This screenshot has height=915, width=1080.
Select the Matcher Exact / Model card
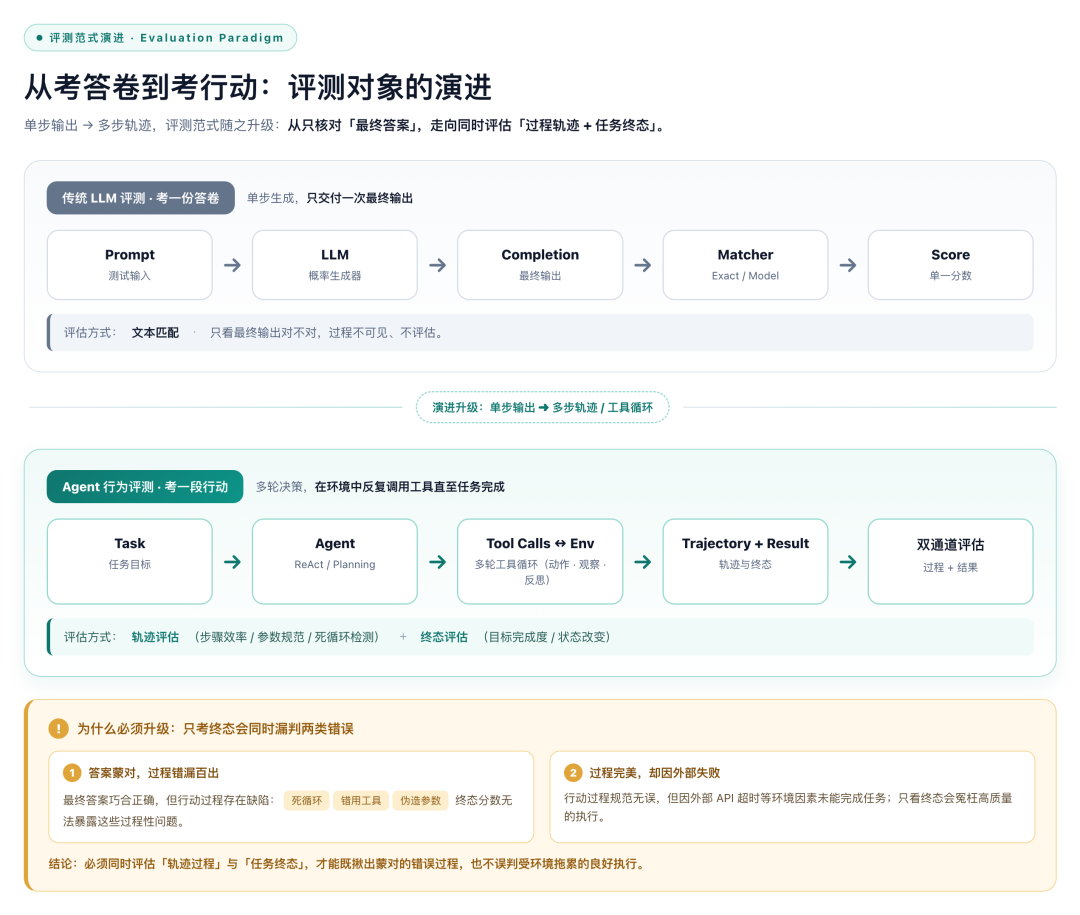745,265
